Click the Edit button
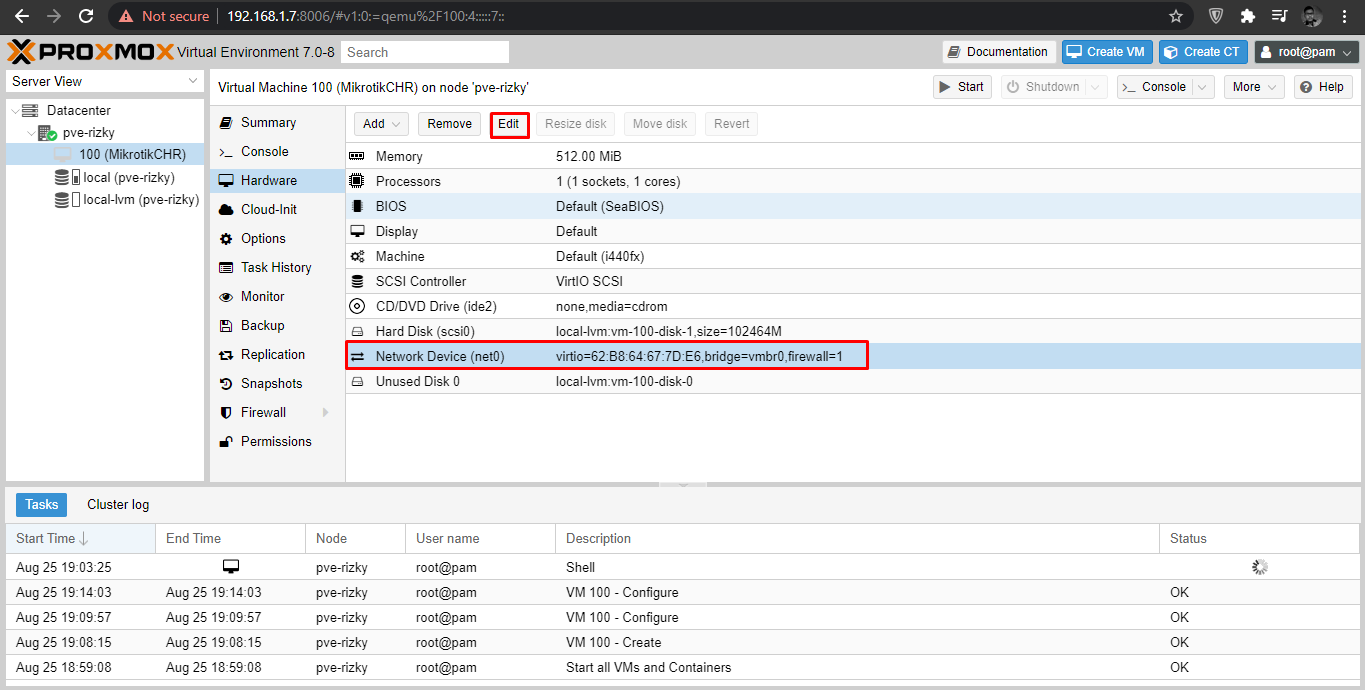This screenshot has height=690, width=1365. tap(509, 124)
